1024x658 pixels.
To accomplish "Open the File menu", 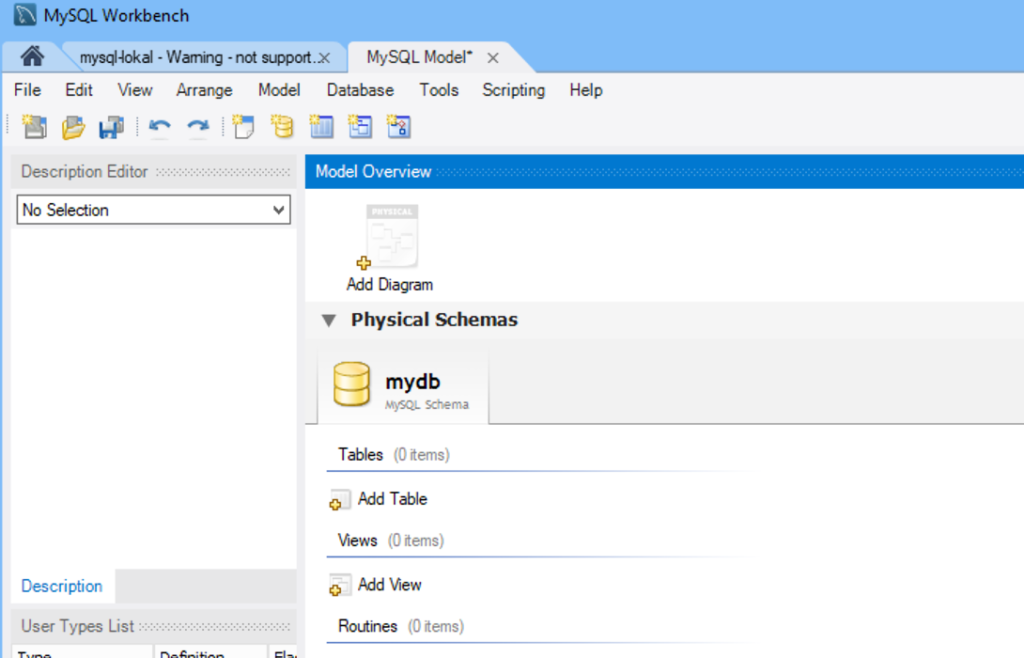I will tap(27, 90).
